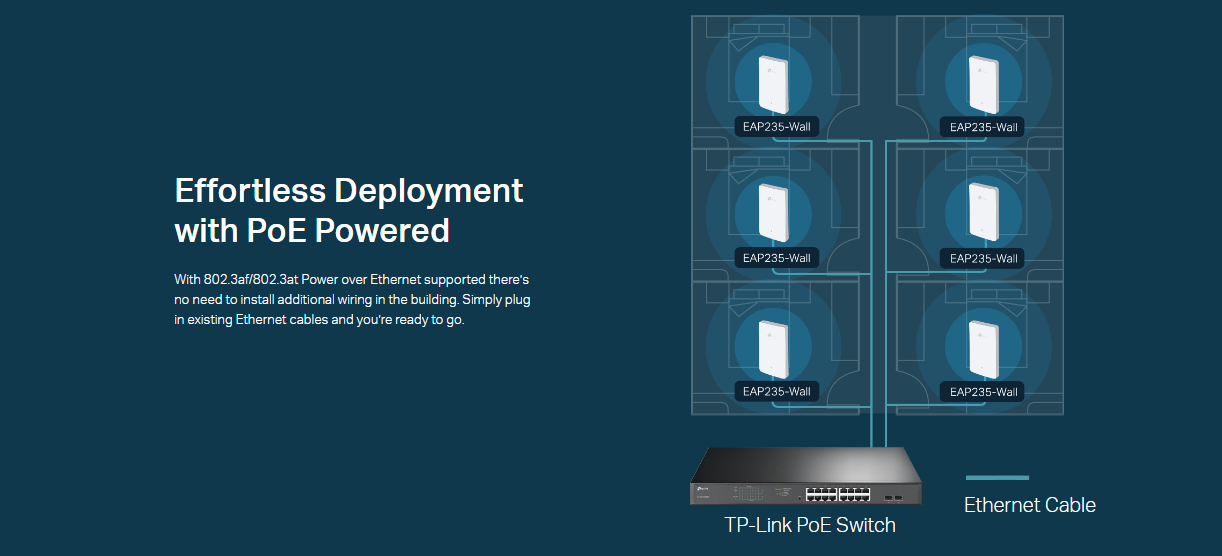
Task: Click the teal Ethernet cable legend line
Action: click(997, 478)
